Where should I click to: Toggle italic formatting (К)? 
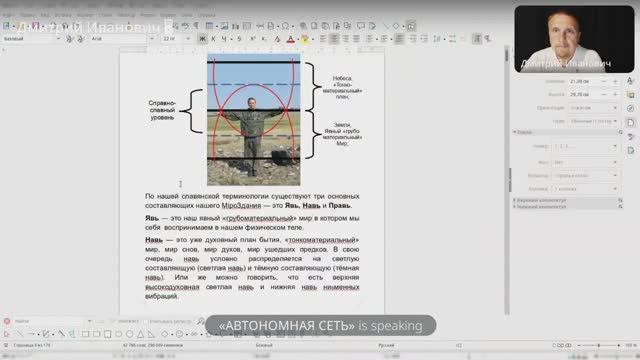[213, 39]
